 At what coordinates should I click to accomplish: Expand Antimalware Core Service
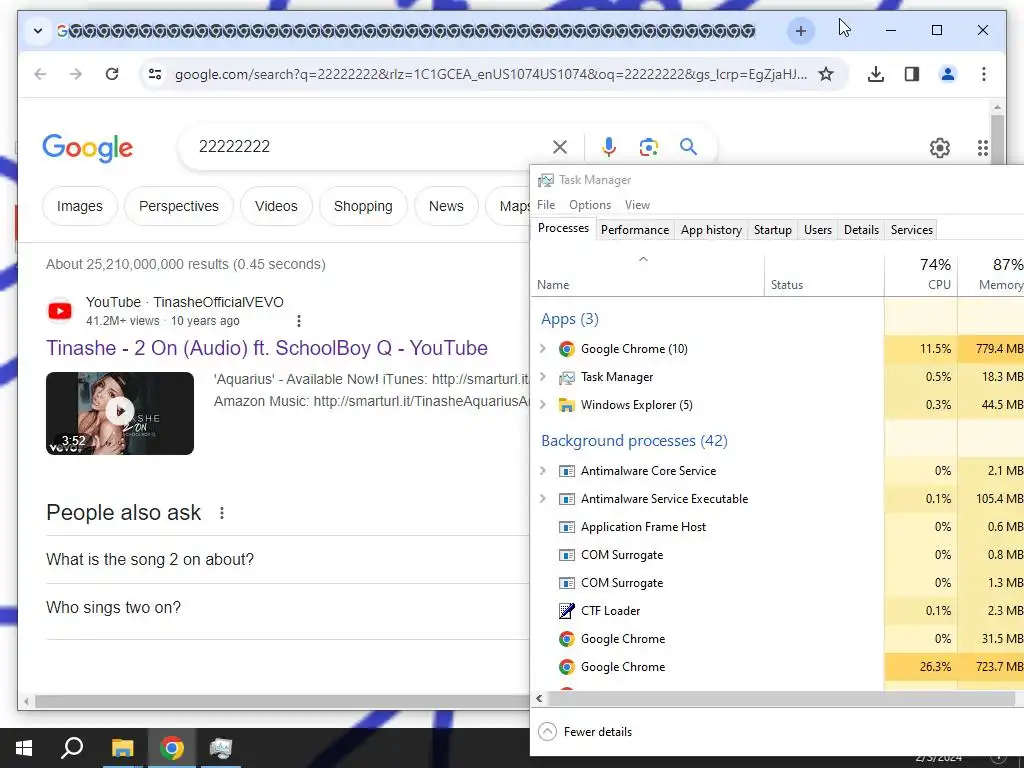point(543,471)
